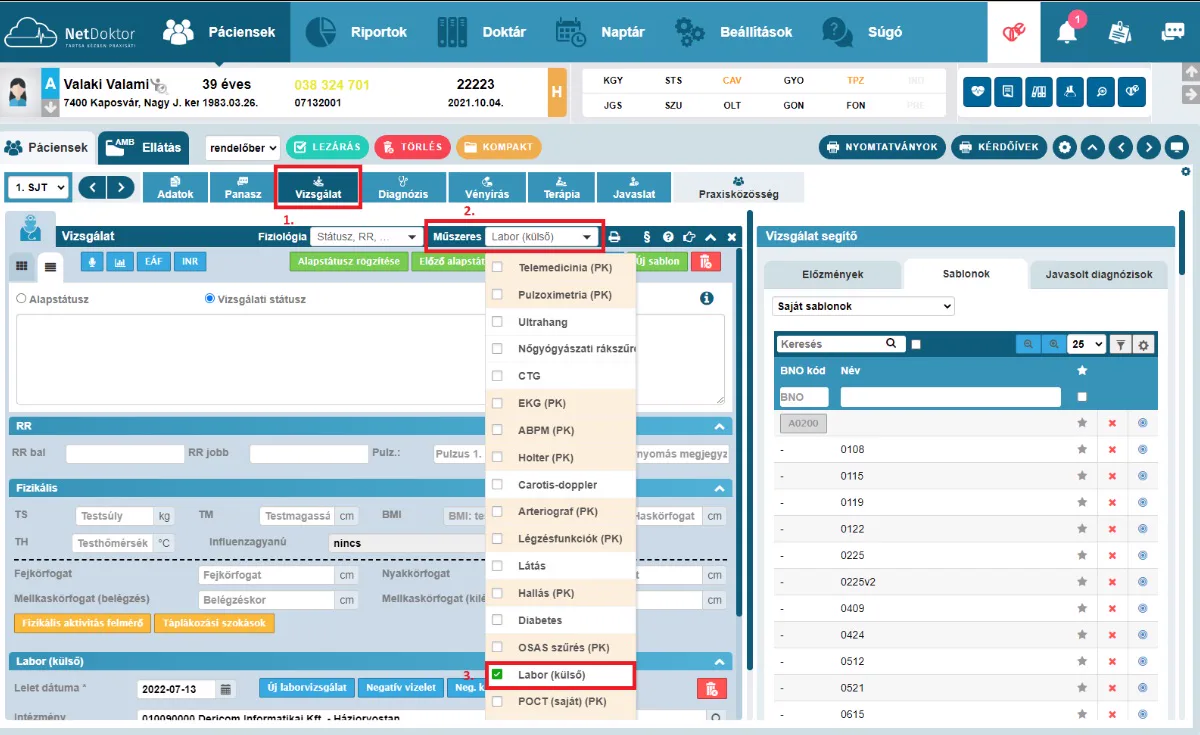The height and width of the screenshot is (735, 1200).
Task: Open the Riportok main menu
Action: click(x=356, y=32)
